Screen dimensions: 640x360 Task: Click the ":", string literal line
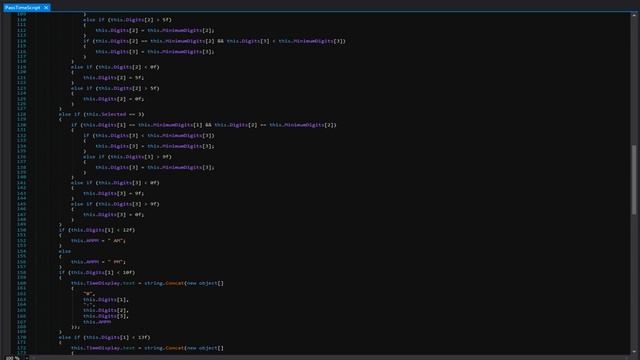coord(89,305)
